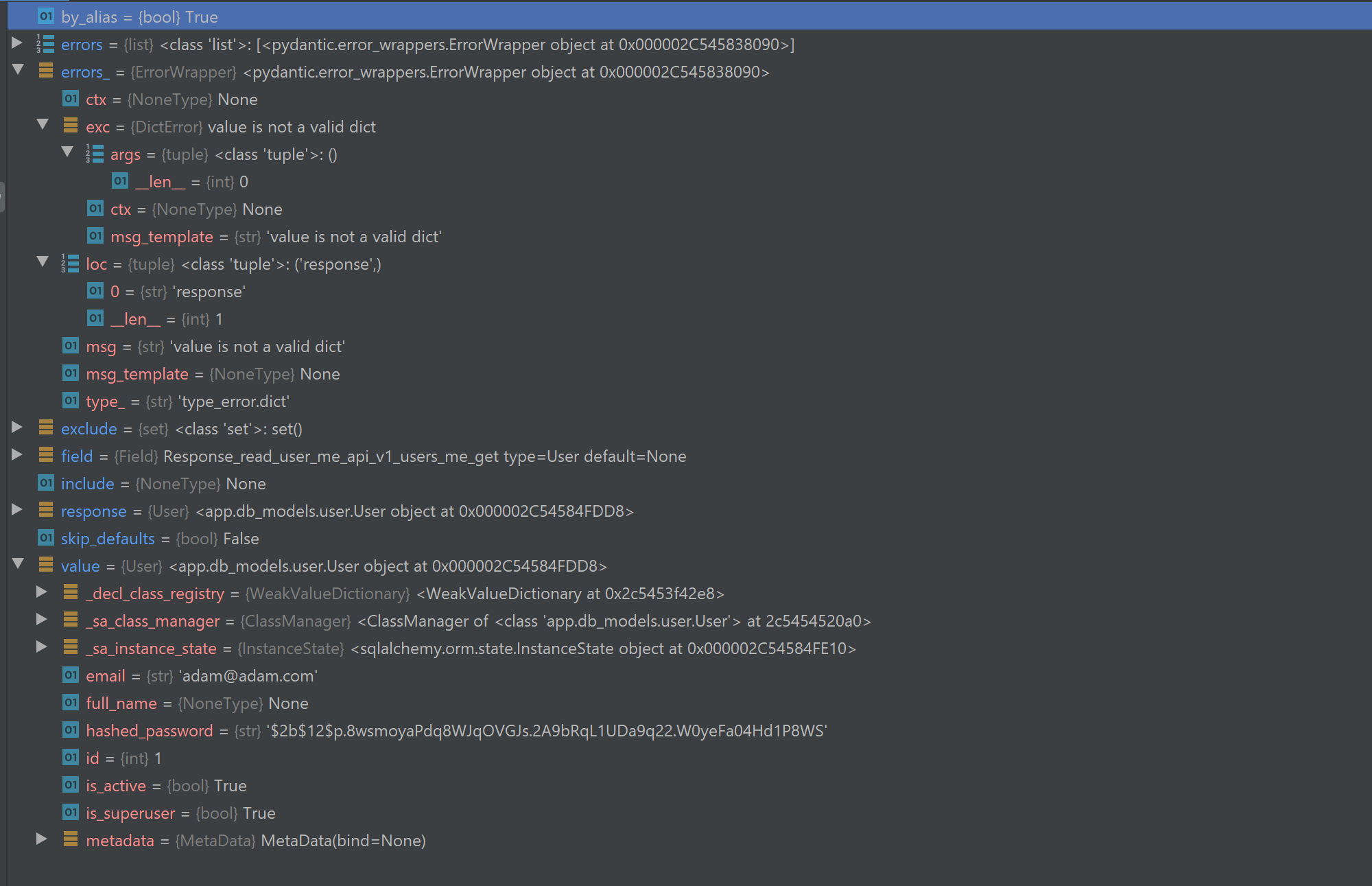1372x886 pixels.
Task: Click the User object icon beside response
Action: click(45, 511)
